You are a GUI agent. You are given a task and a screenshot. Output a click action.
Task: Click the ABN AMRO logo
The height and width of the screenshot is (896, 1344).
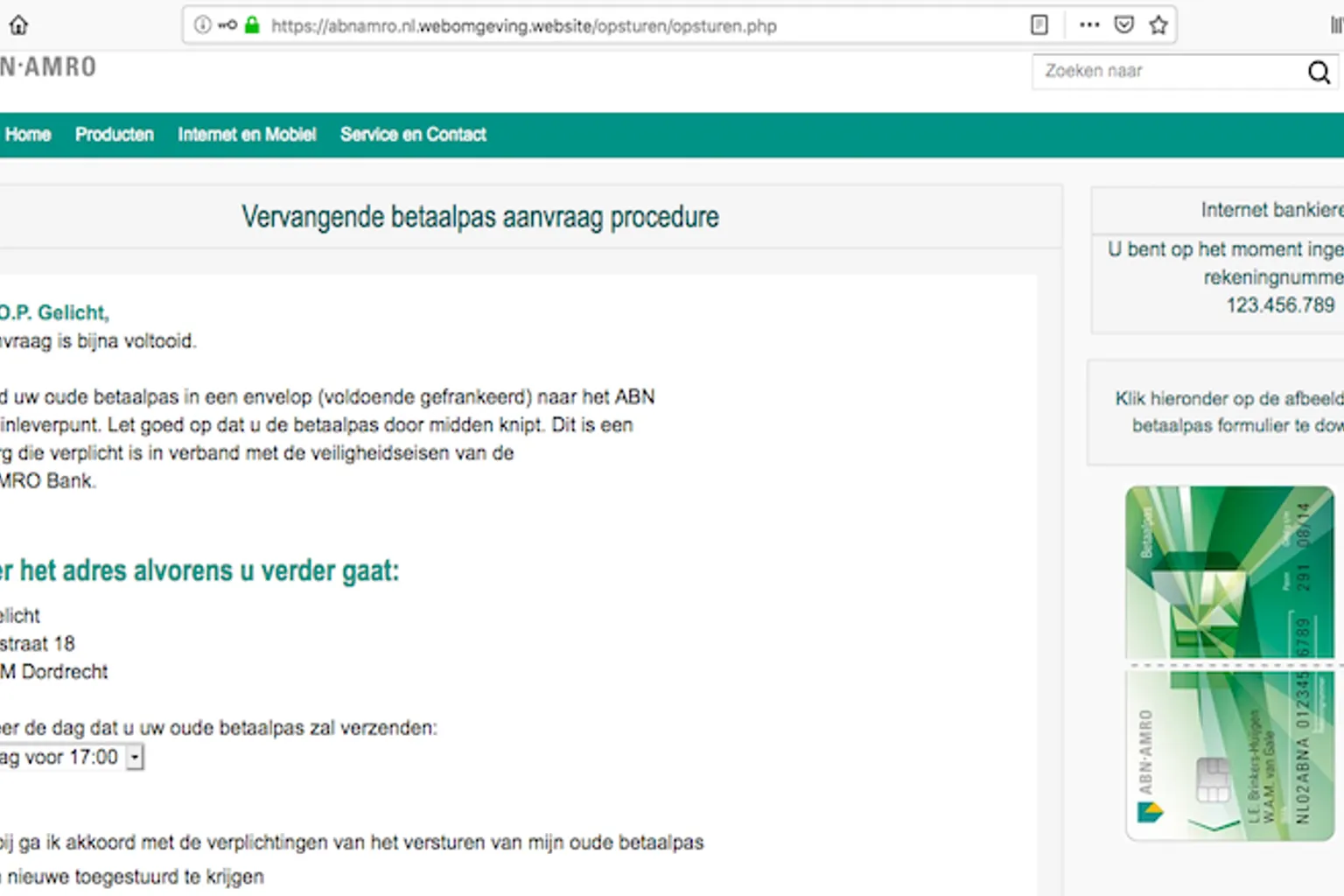pyautogui.click(x=48, y=67)
